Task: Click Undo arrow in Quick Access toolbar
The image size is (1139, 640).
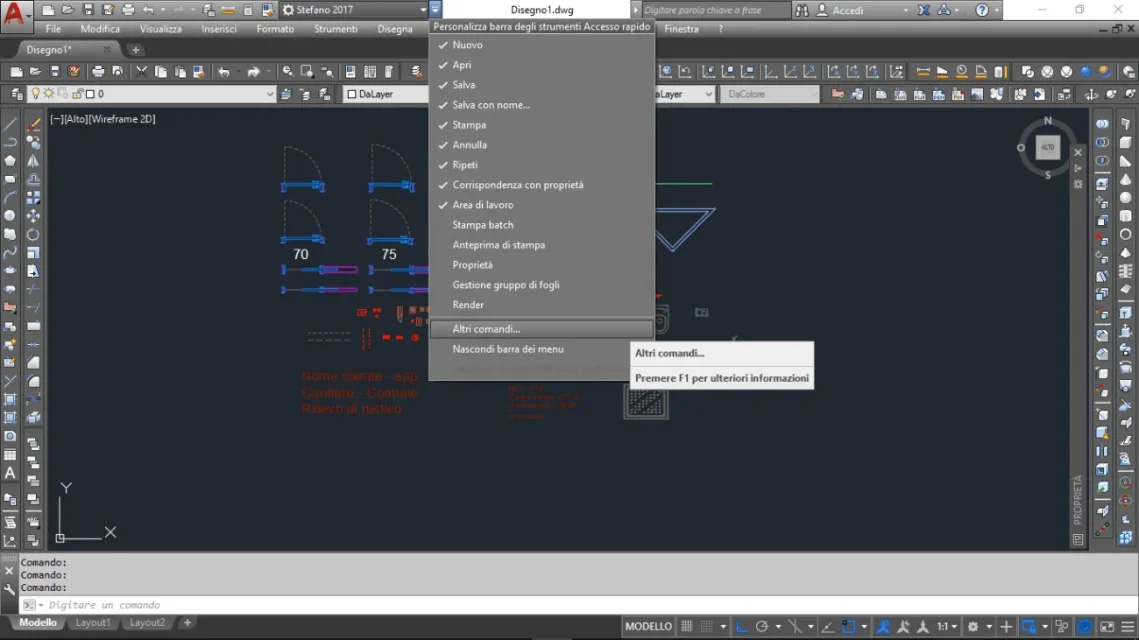Action: click(x=148, y=10)
